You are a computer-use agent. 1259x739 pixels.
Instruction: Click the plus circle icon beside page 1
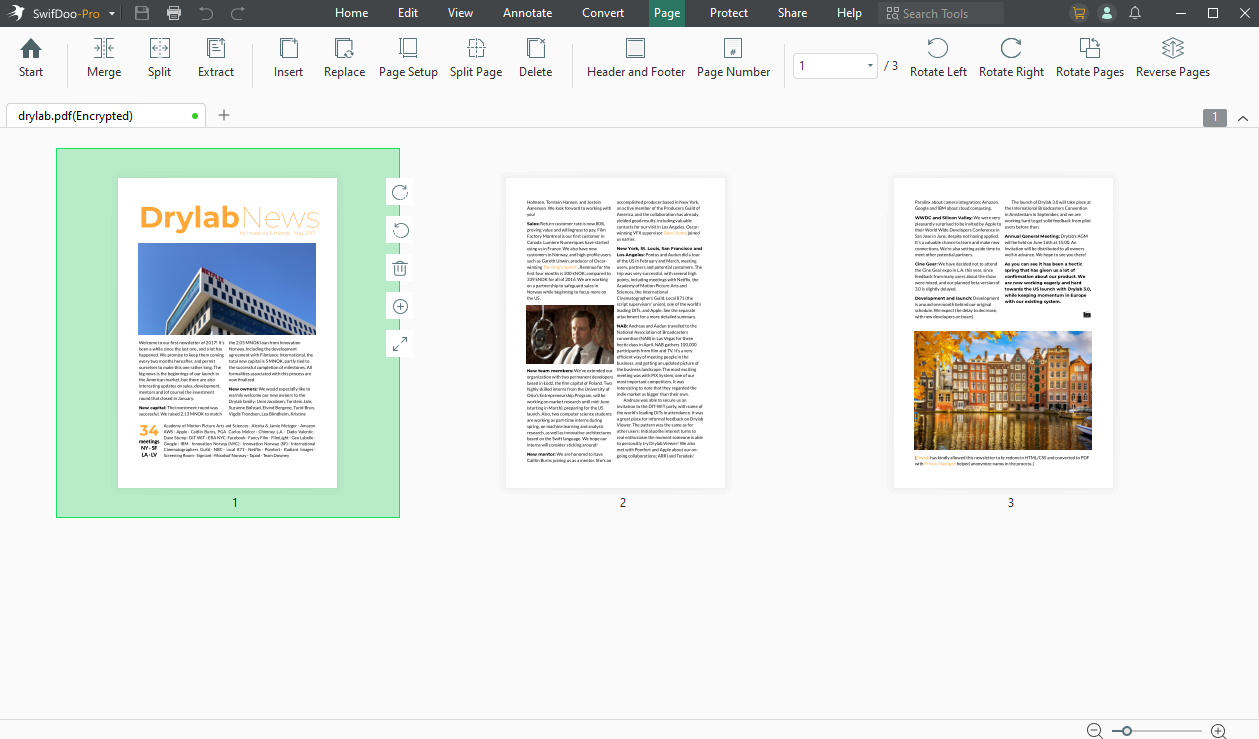400,306
